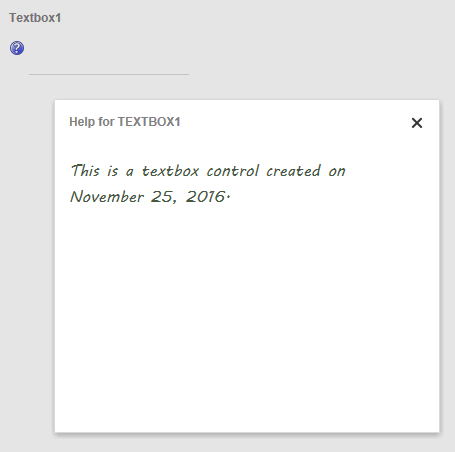455x452 pixels.
Task: Click the empty white area in help popup
Action: tap(247, 317)
